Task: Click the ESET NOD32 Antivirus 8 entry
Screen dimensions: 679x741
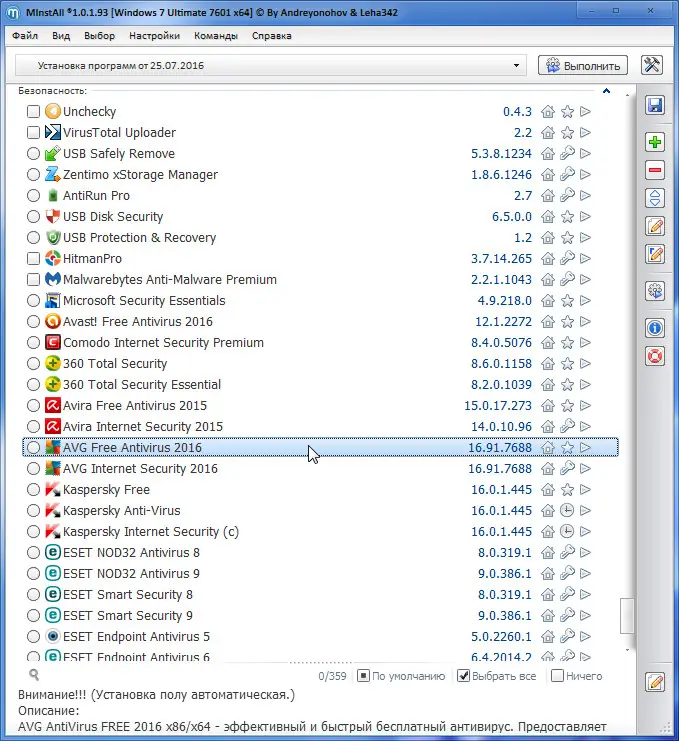Action: 131,553
